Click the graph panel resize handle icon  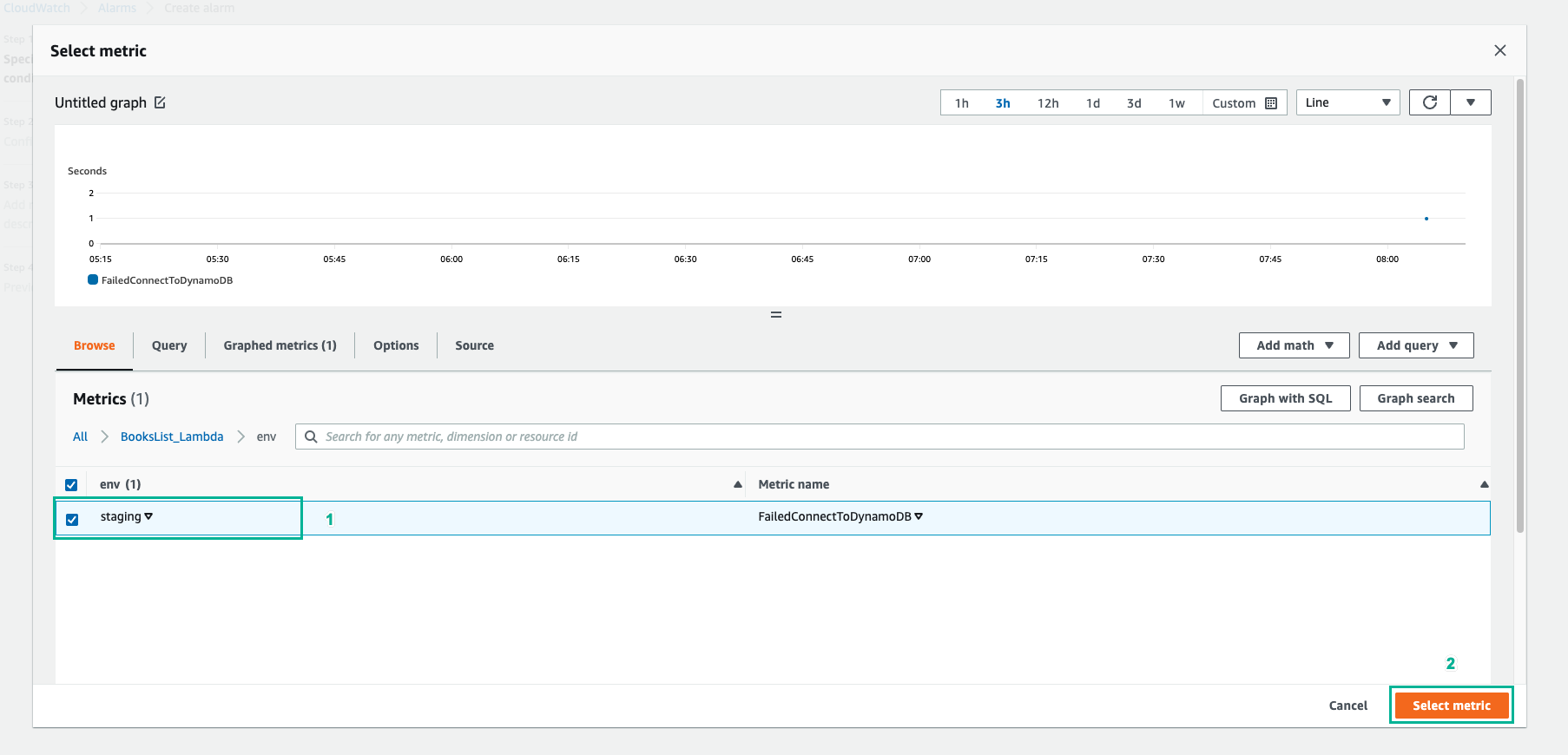tap(776, 314)
